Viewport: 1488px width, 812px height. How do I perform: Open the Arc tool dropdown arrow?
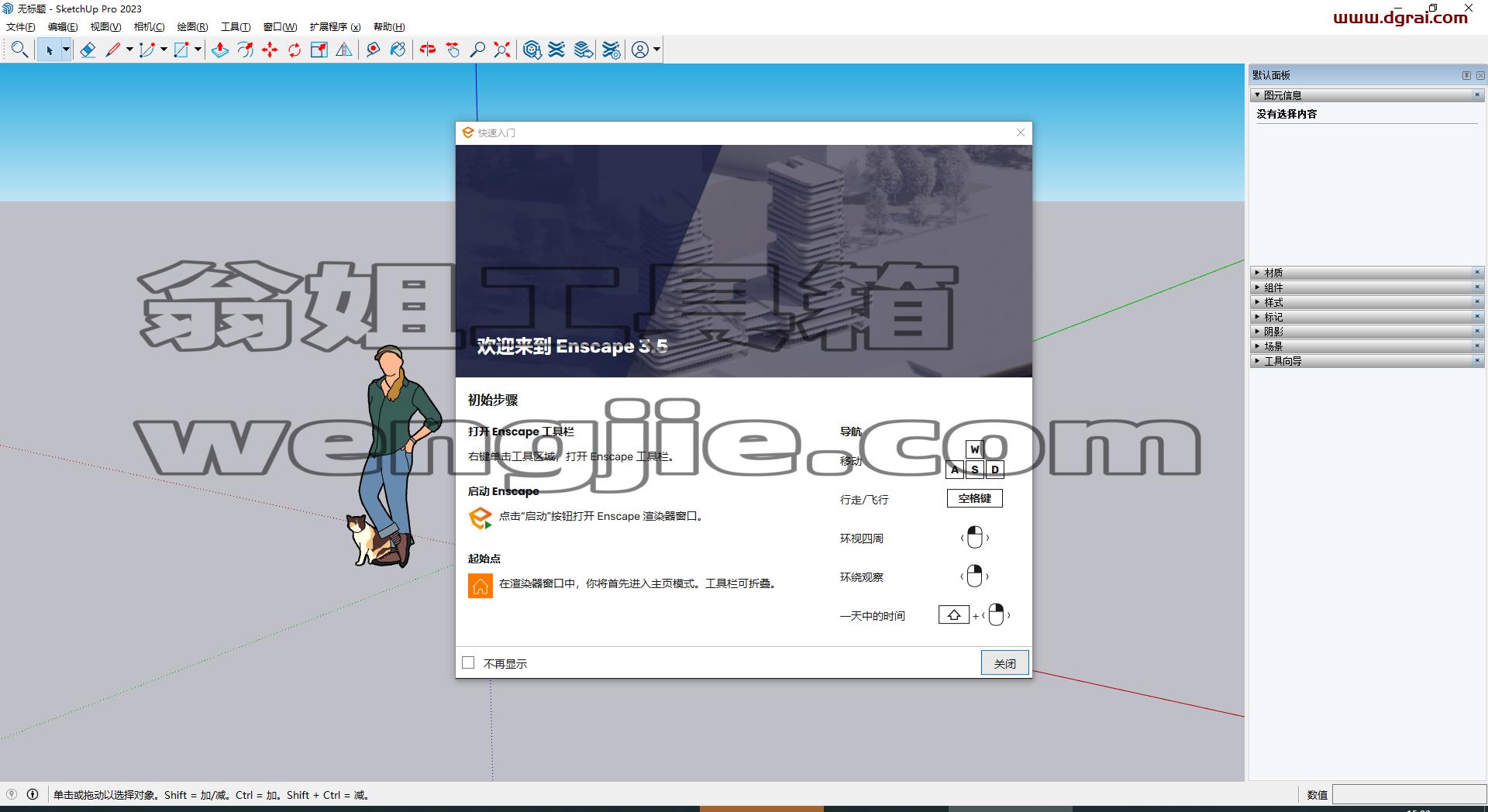(x=164, y=50)
